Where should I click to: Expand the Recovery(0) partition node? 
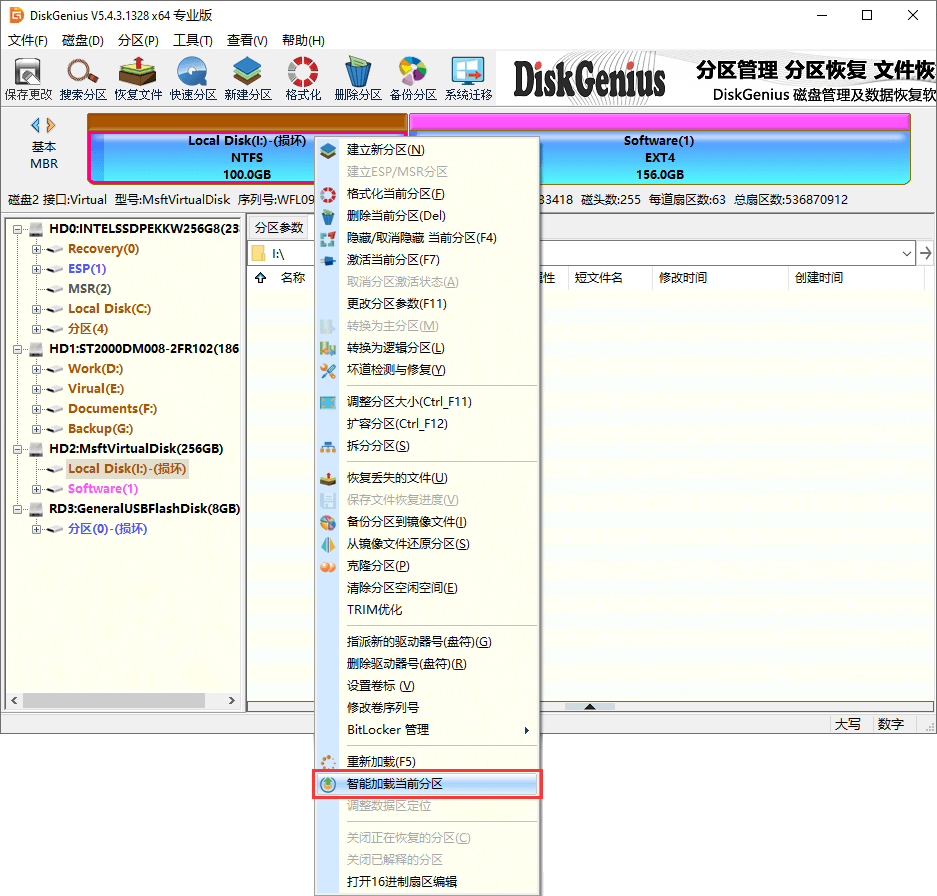point(36,249)
